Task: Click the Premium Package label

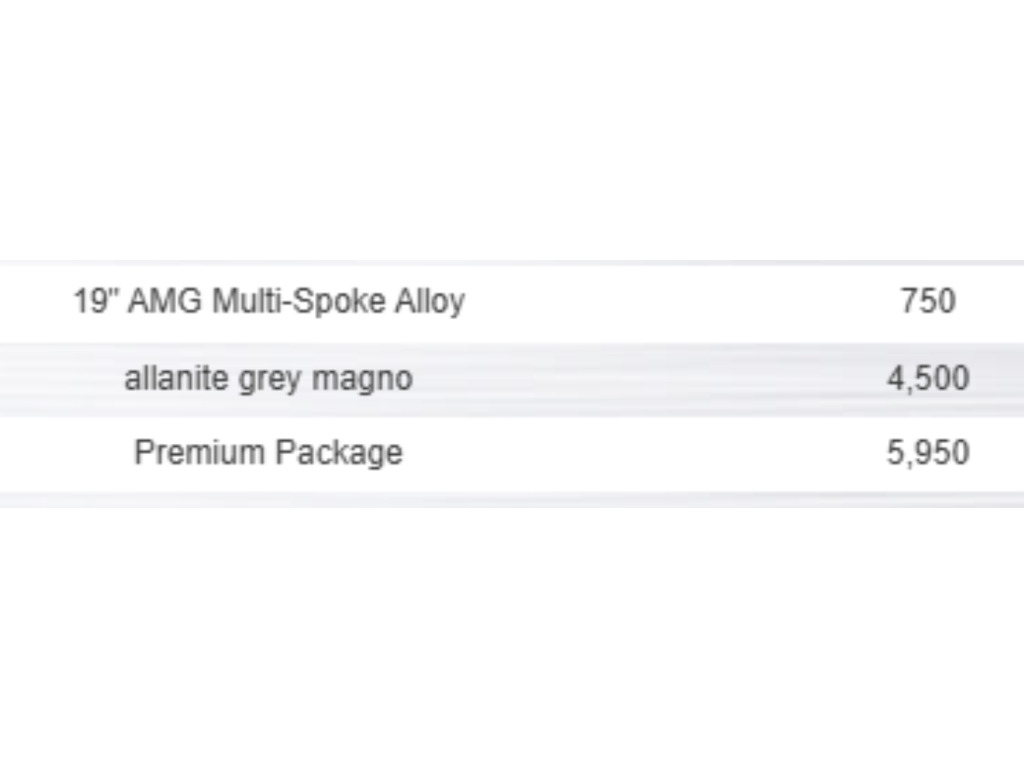Action: click(x=268, y=452)
